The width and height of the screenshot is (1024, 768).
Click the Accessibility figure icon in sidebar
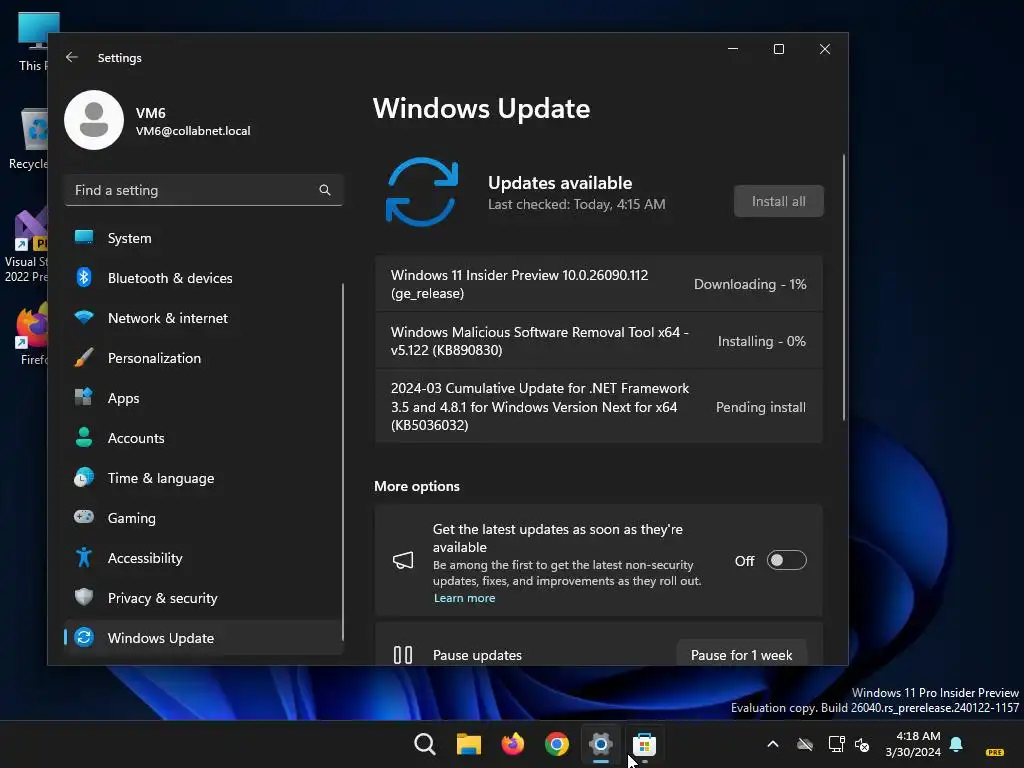[84, 557]
